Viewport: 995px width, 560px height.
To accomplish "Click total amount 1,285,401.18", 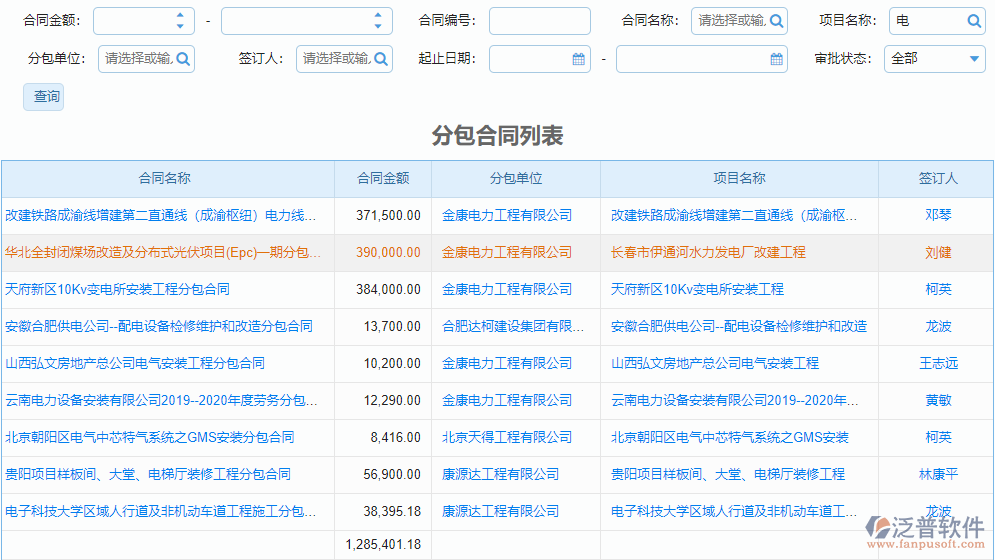I will 383,545.
